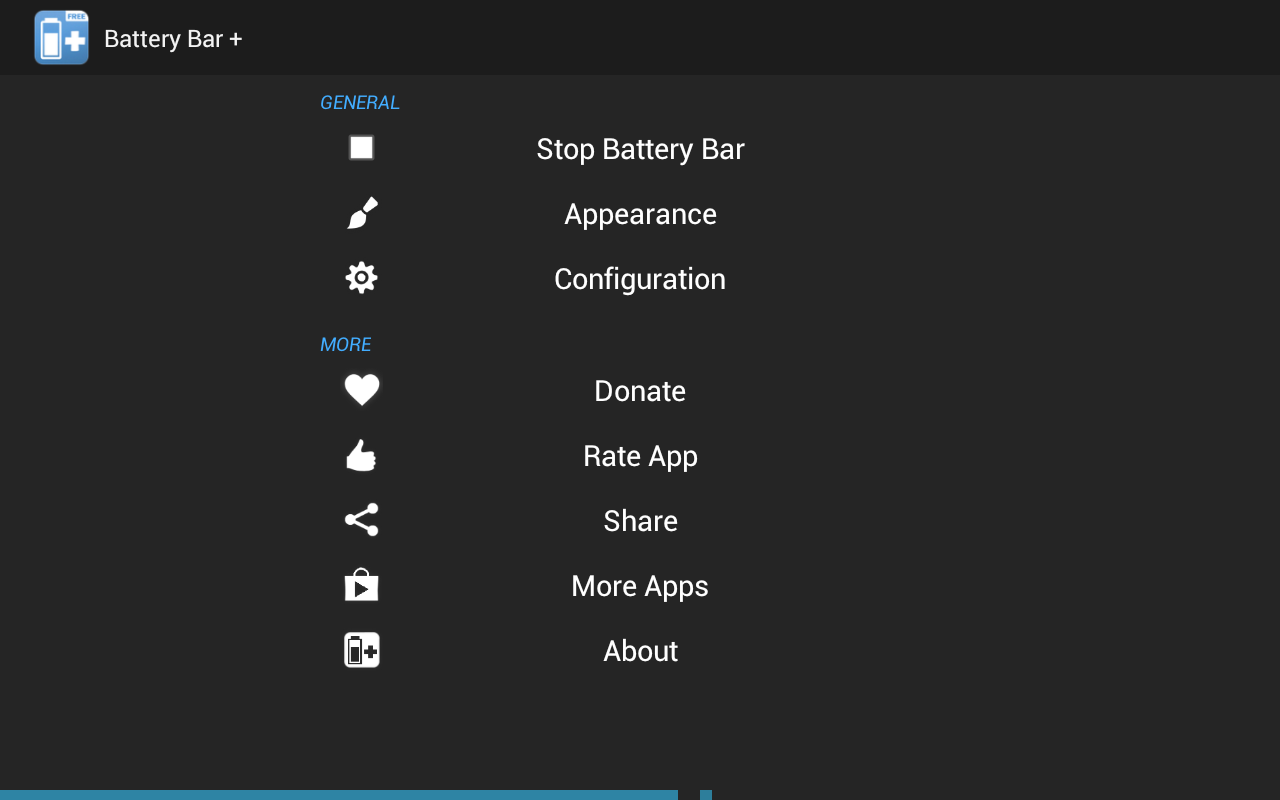Click the battery-plus About icon

click(x=361, y=650)
